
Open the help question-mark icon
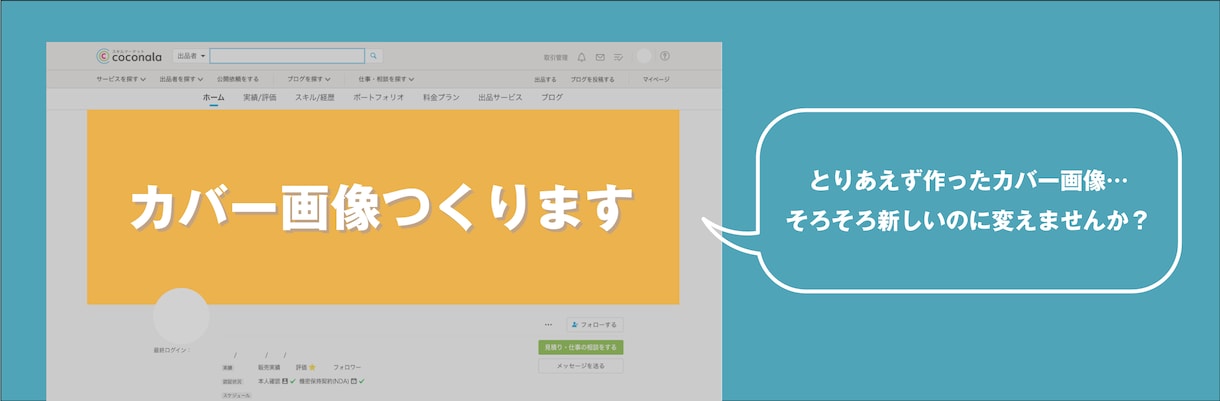(x=665, y=57)
